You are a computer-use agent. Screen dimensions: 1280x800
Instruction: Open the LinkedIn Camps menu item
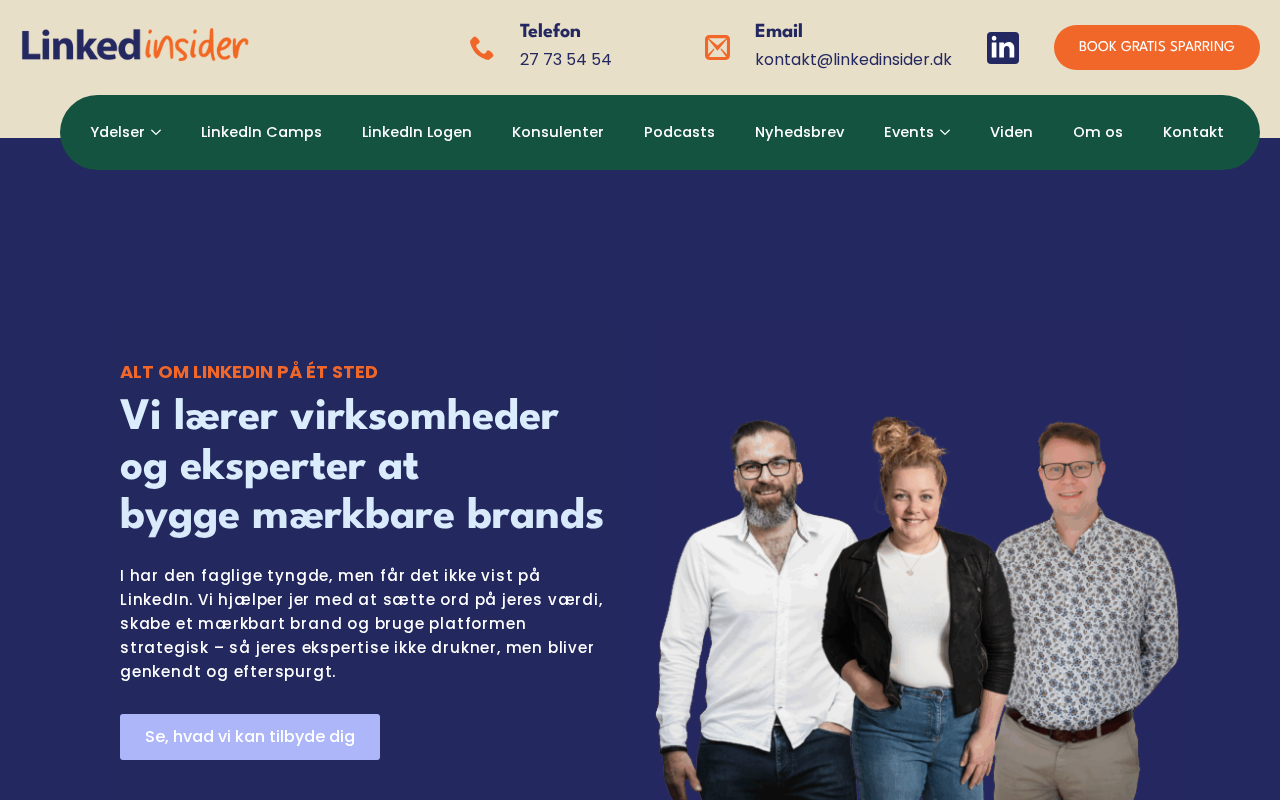(x=261, y=132)
